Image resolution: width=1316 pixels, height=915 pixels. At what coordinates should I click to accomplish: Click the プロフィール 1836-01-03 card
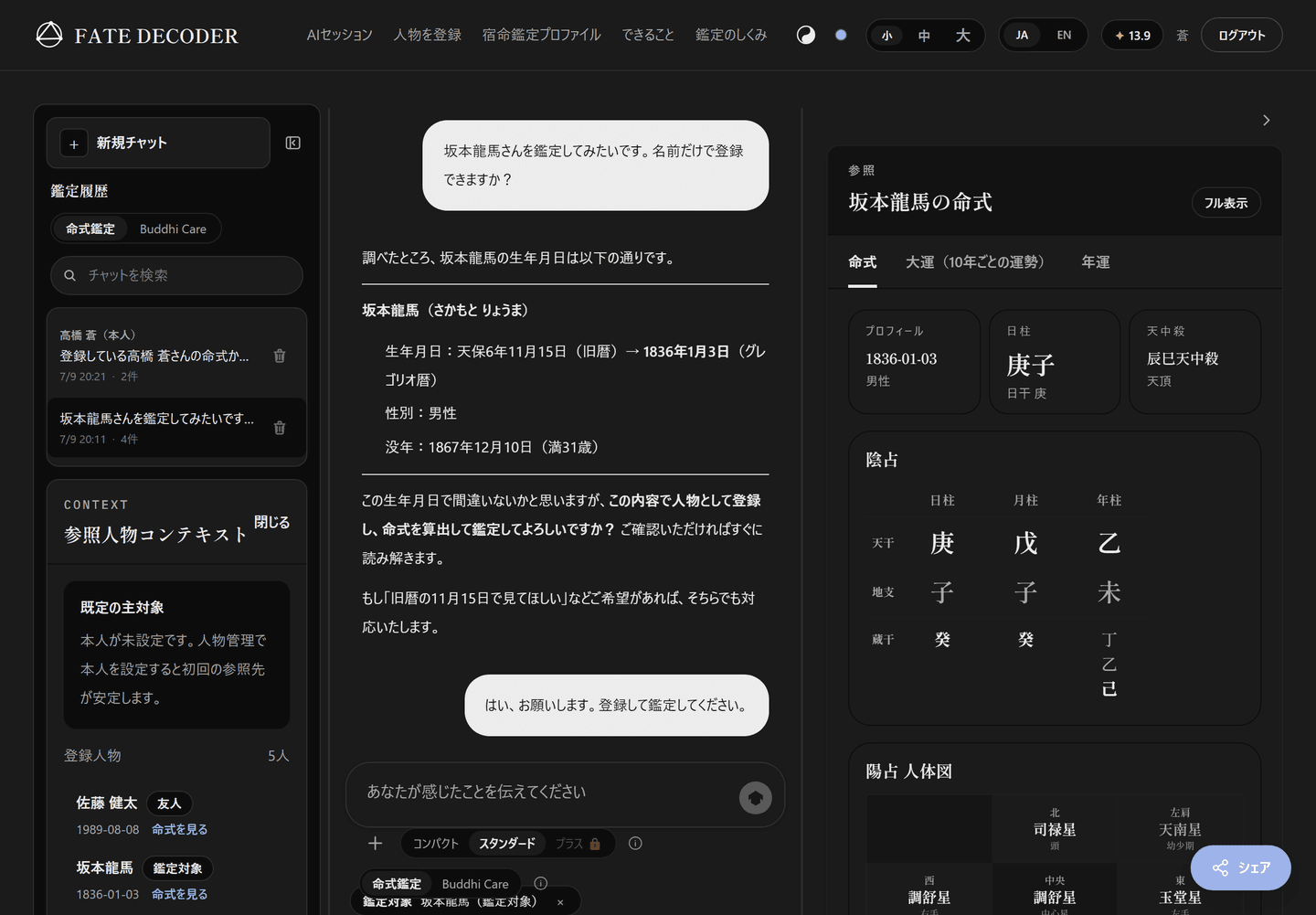914,362
